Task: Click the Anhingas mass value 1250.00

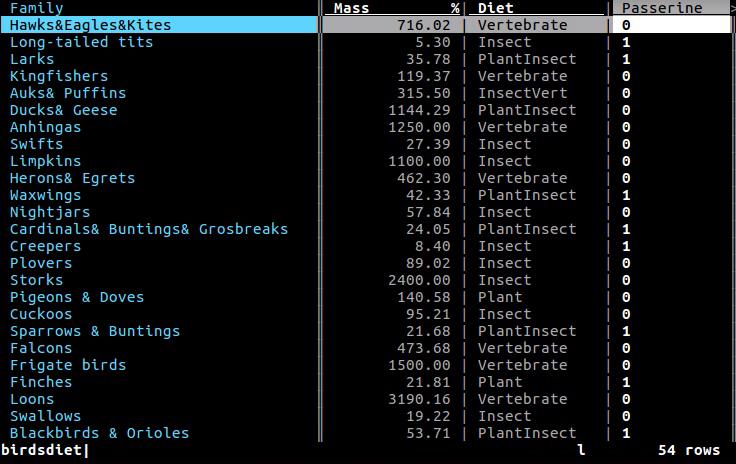Action: pos(419,127)
